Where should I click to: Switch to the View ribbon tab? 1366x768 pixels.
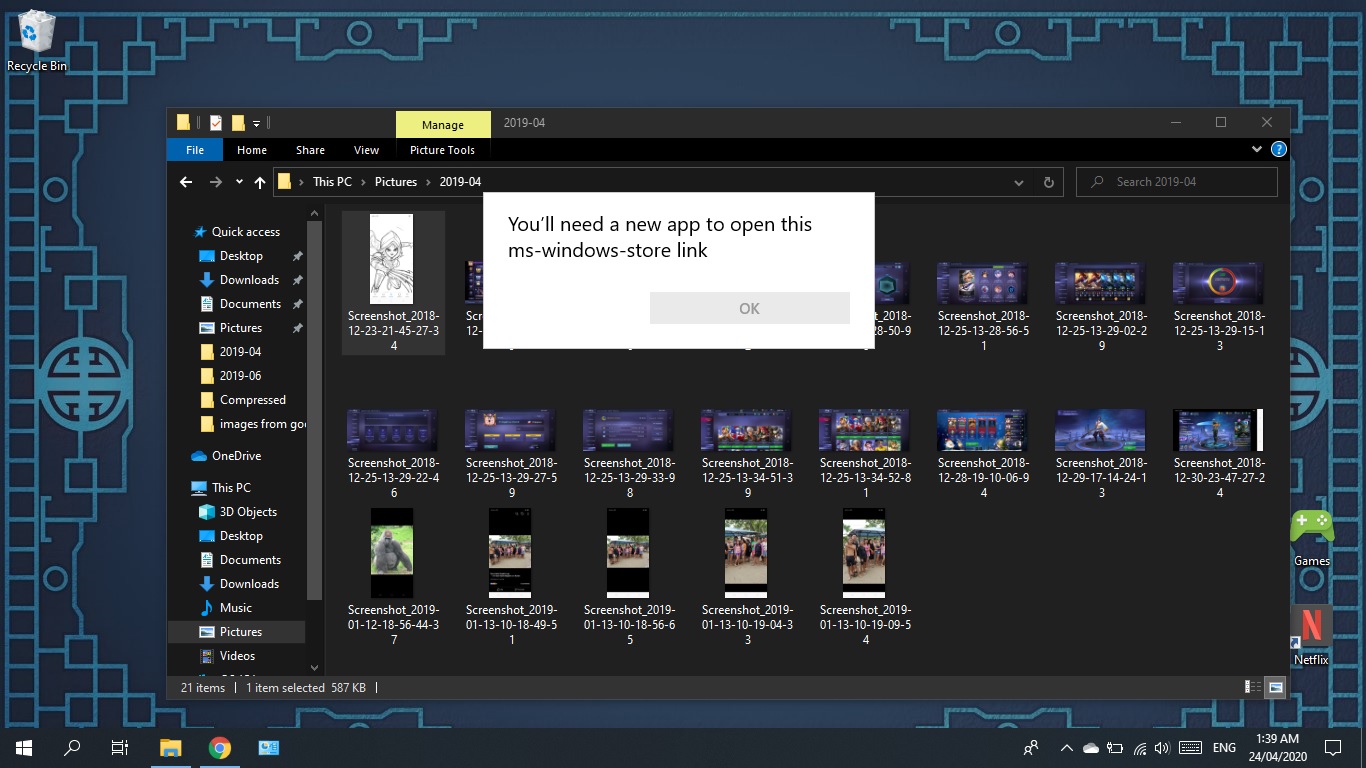point(366,150)
